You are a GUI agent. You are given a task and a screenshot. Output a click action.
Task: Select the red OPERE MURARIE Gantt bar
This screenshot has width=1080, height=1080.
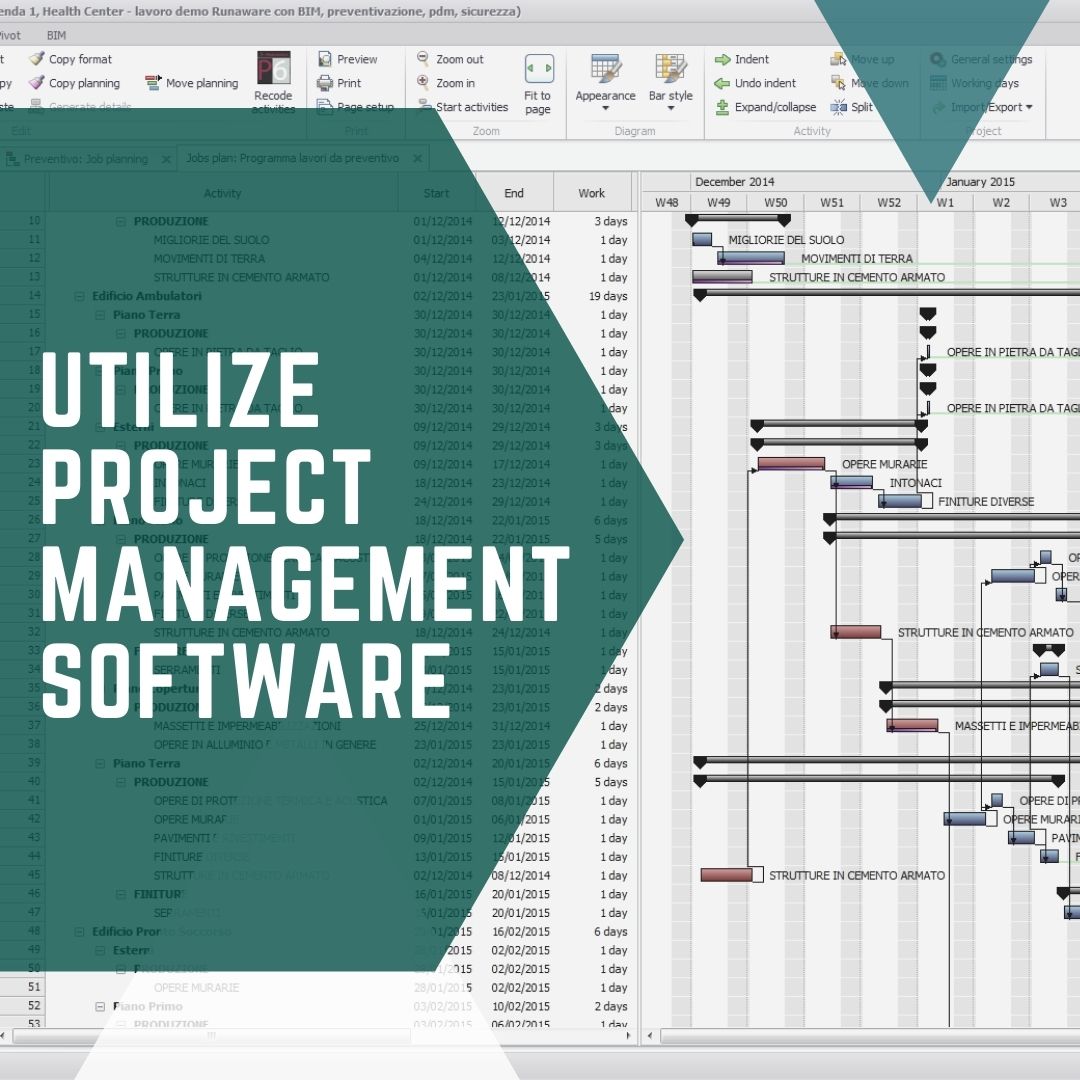[x=791, y=464]
